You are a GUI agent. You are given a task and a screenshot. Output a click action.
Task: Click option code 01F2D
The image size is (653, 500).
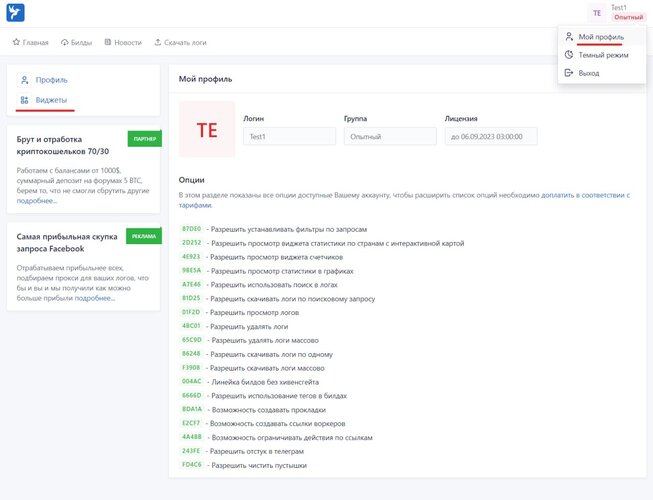[191, 312]
